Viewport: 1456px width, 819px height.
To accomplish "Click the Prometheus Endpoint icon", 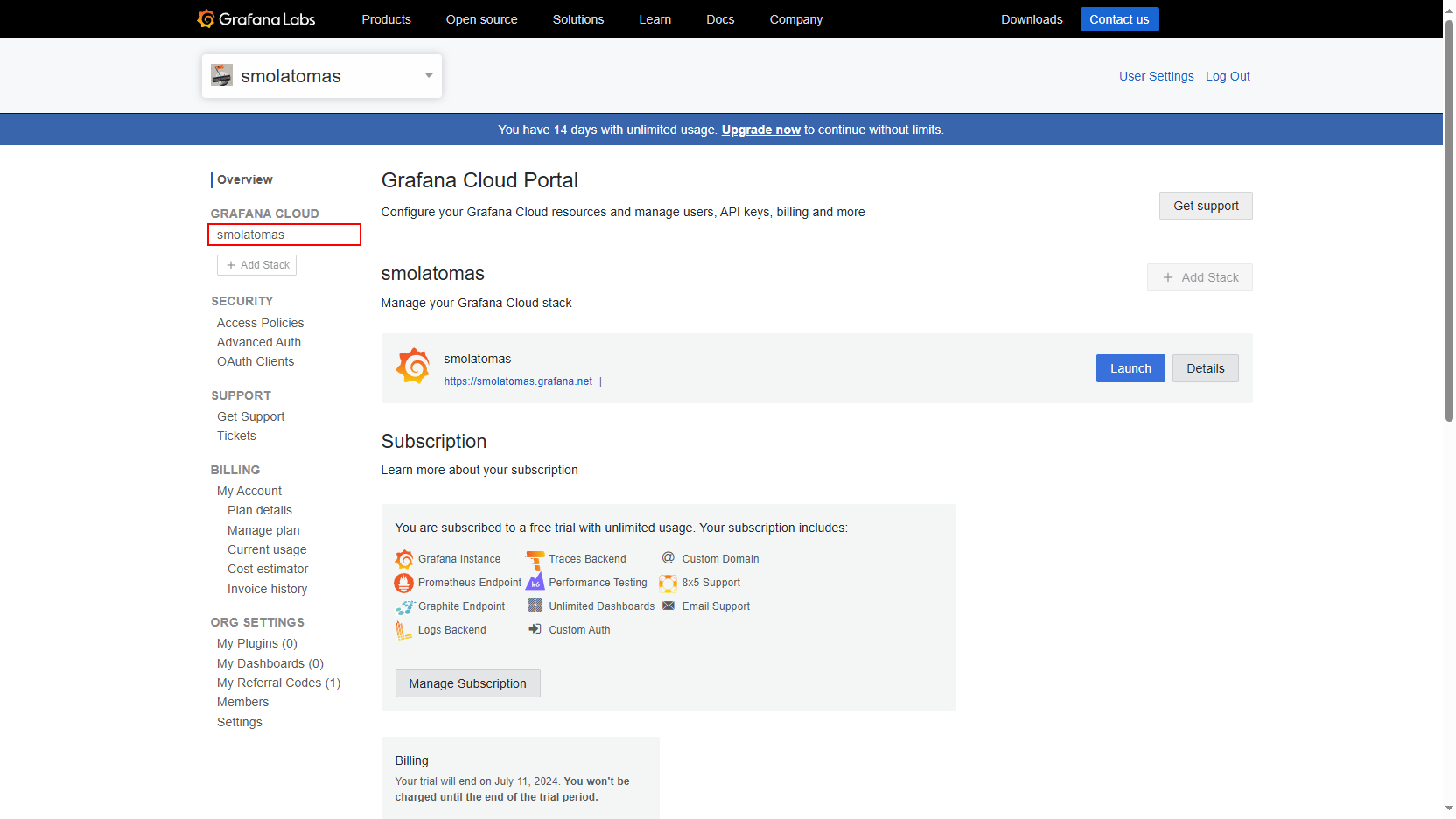I will (x=404, y=583).
